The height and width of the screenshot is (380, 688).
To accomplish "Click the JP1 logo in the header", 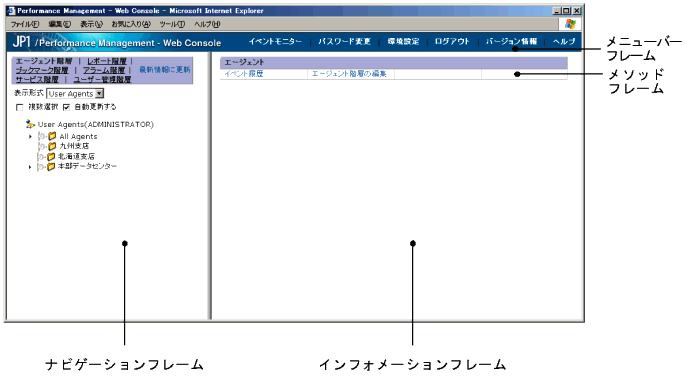I will tap(21, 42).
